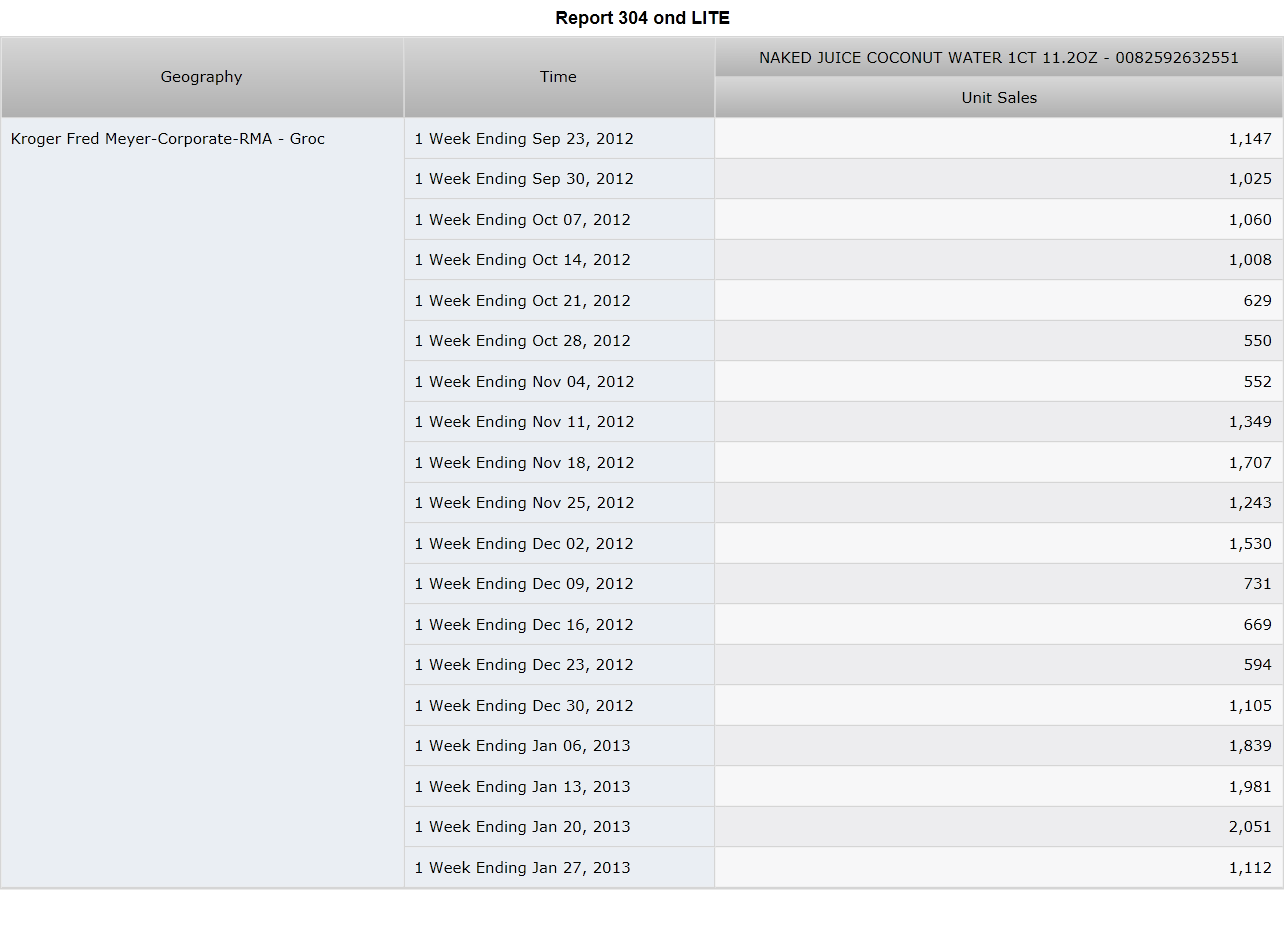
Task: Click the unit sales value 552
Action: pos(1258,381)
